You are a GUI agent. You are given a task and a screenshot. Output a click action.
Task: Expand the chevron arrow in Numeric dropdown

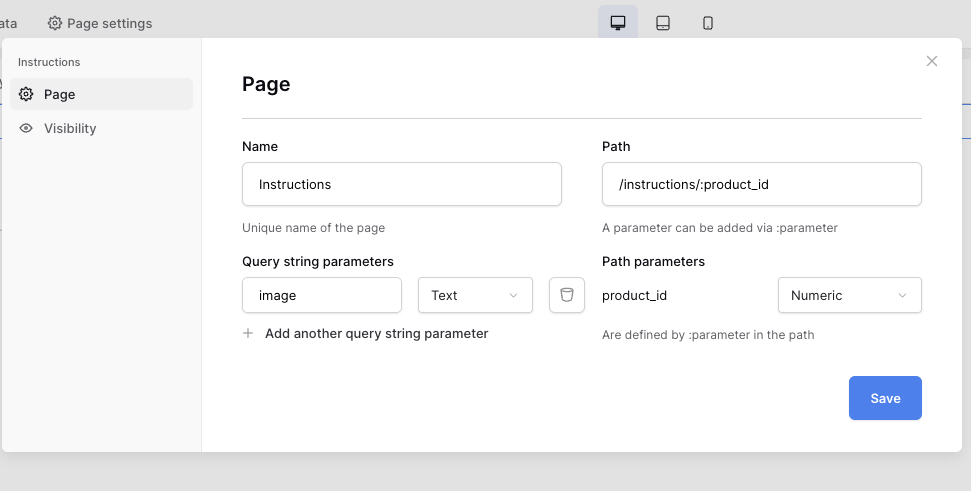coord(902,295)
